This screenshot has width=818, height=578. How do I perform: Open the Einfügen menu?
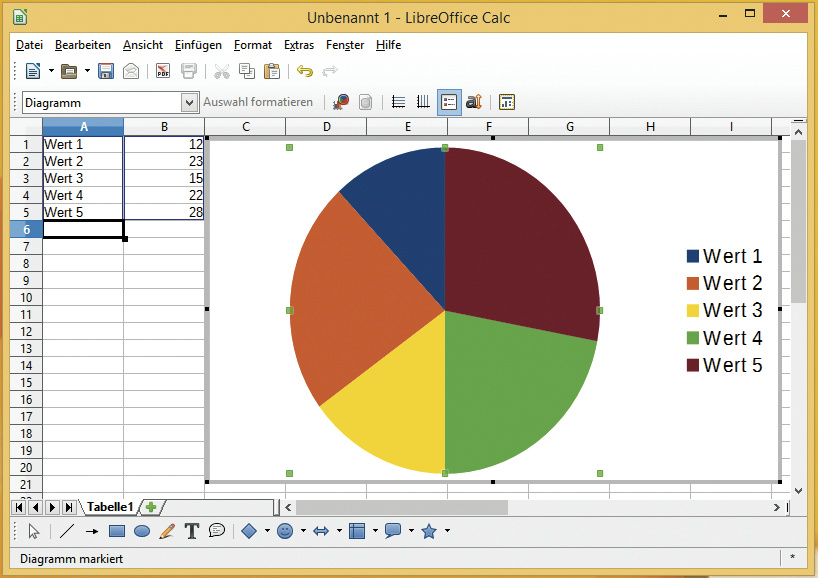pos(198,45)
